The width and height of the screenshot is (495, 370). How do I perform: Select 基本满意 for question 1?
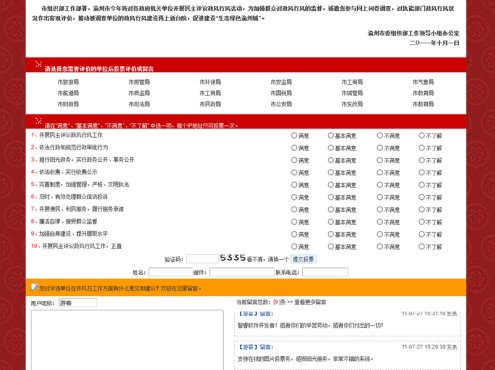coord(330,135)
